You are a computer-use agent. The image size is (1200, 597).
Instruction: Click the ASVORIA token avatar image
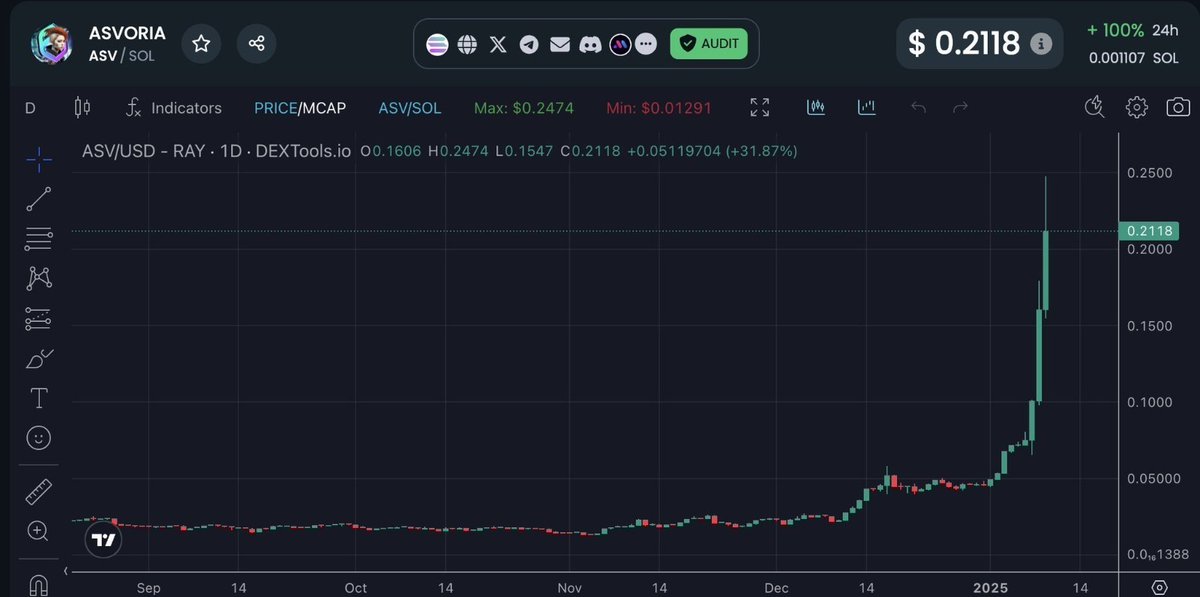click(50, 44)
